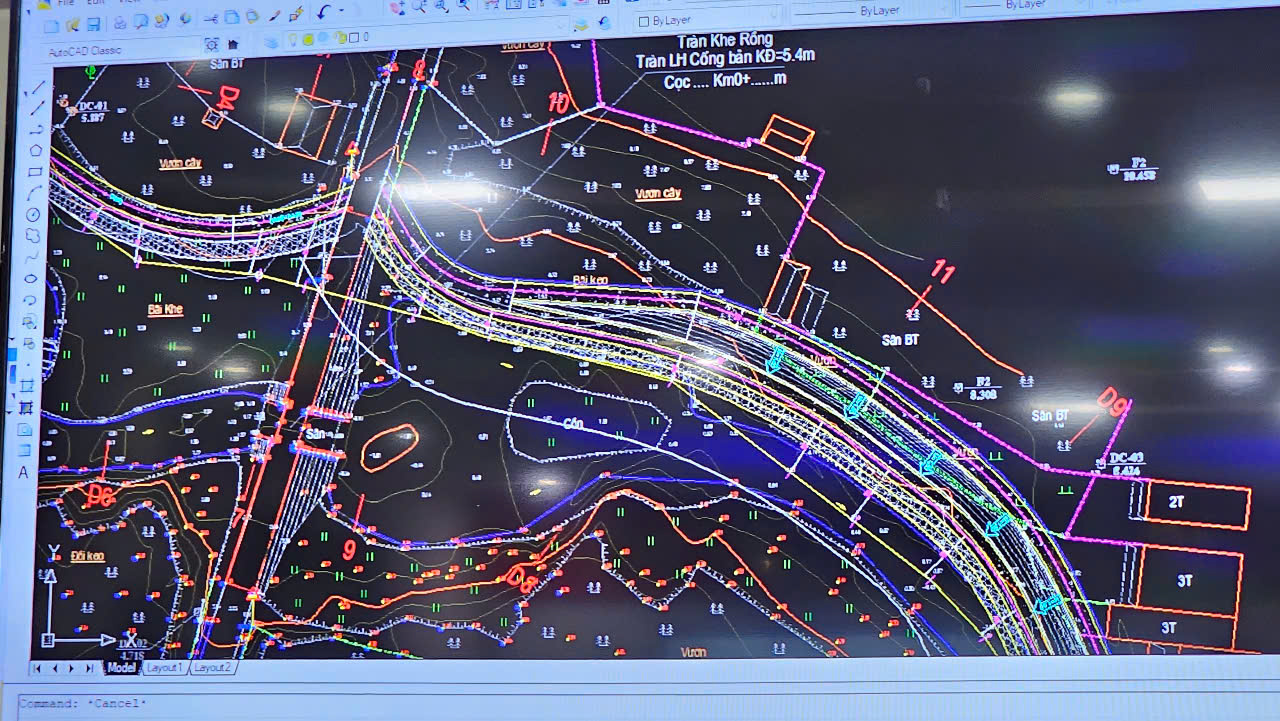Click the Workspace Settings gear icon
This screenshot has width=1280, height=721.
tap(211, 45)
